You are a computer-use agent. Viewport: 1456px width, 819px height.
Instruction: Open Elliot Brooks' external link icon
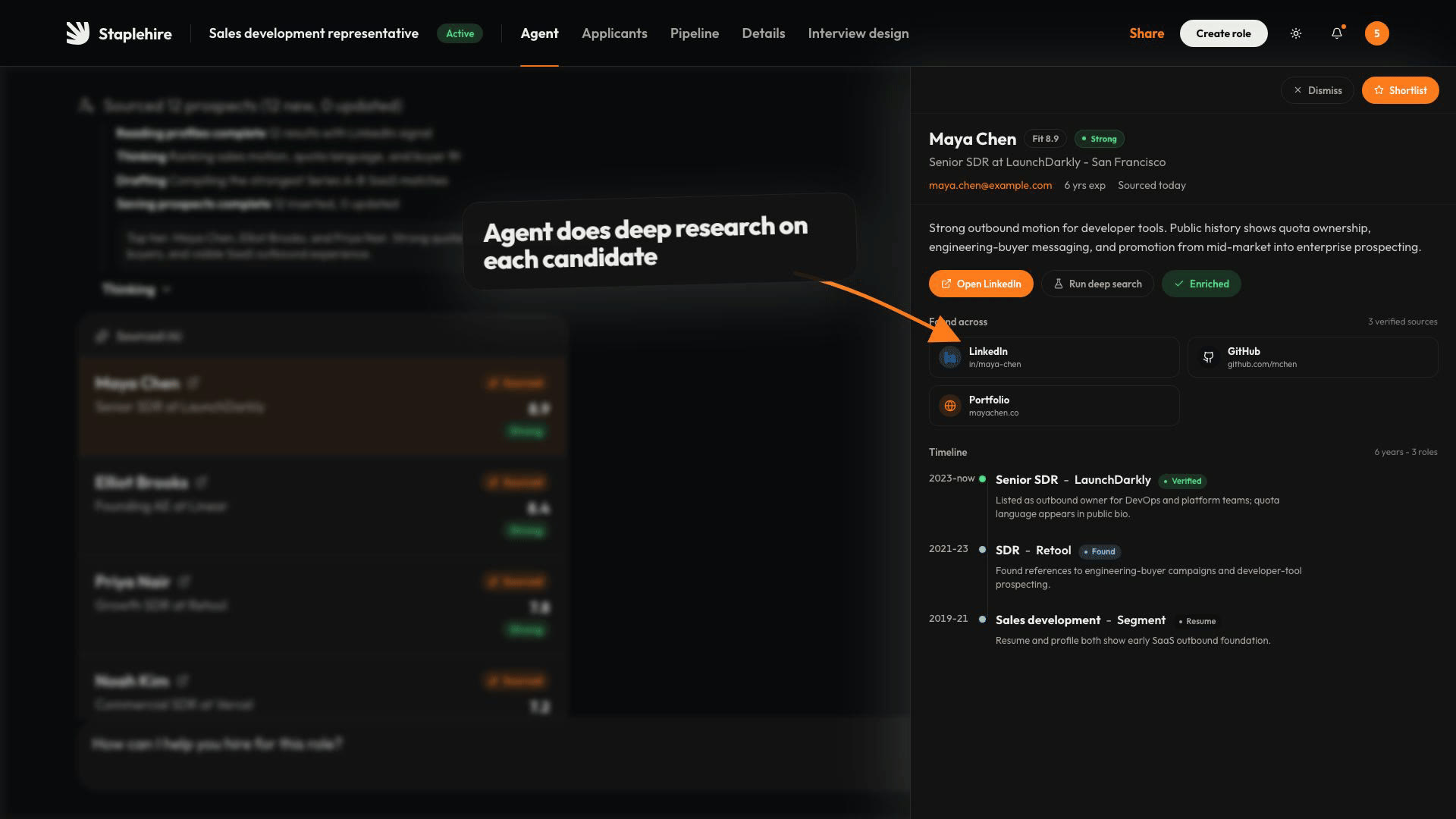click(x=201, y=482)
